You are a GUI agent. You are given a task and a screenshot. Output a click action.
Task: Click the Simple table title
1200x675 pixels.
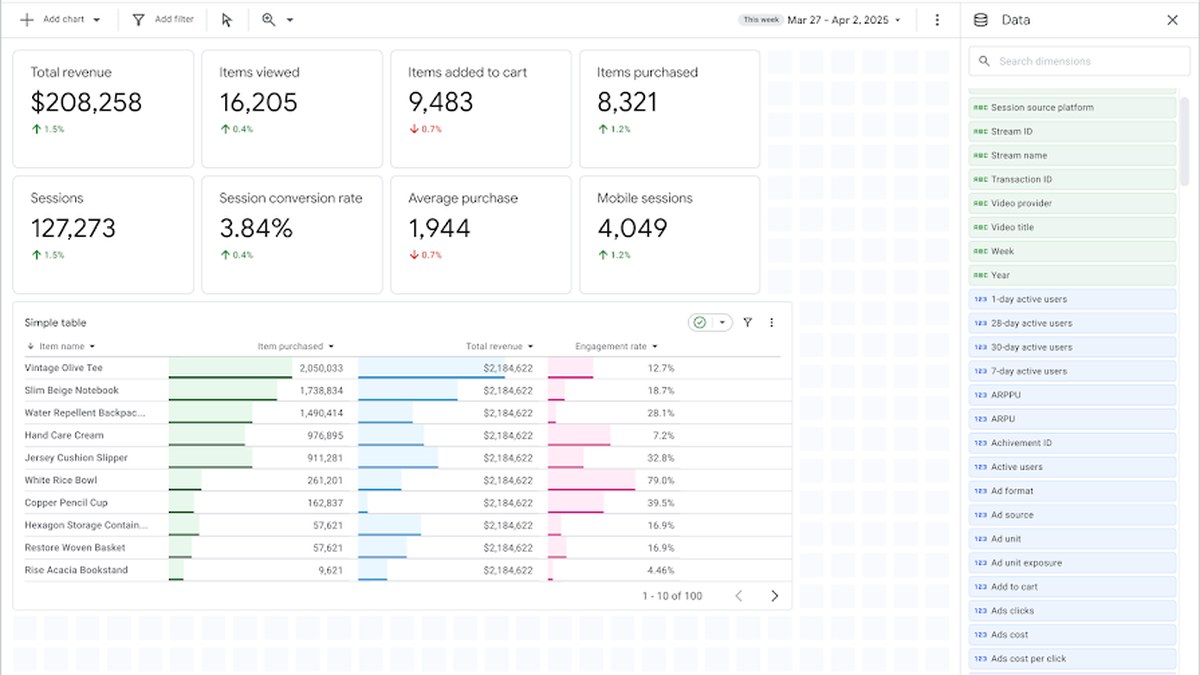pyautogui.click(x=56, y=323)
